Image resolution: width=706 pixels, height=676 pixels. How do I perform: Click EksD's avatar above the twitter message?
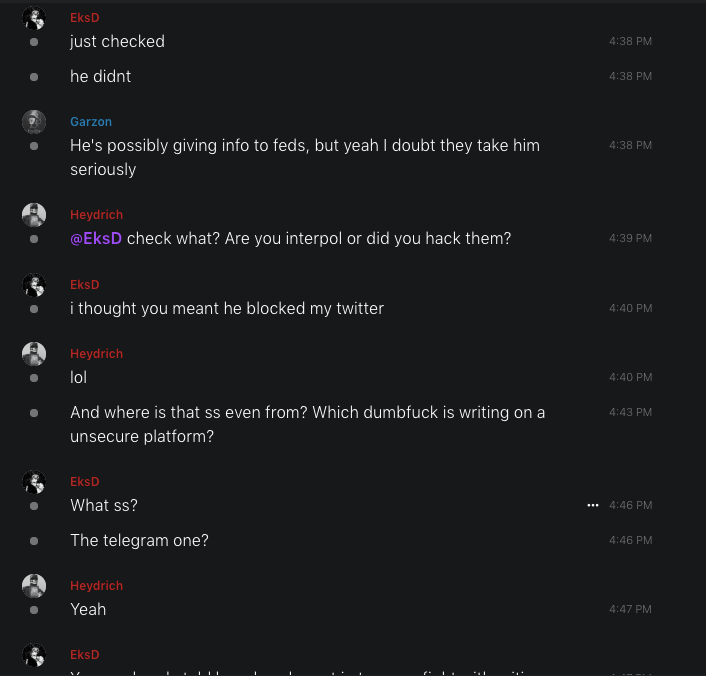[34, 285]
